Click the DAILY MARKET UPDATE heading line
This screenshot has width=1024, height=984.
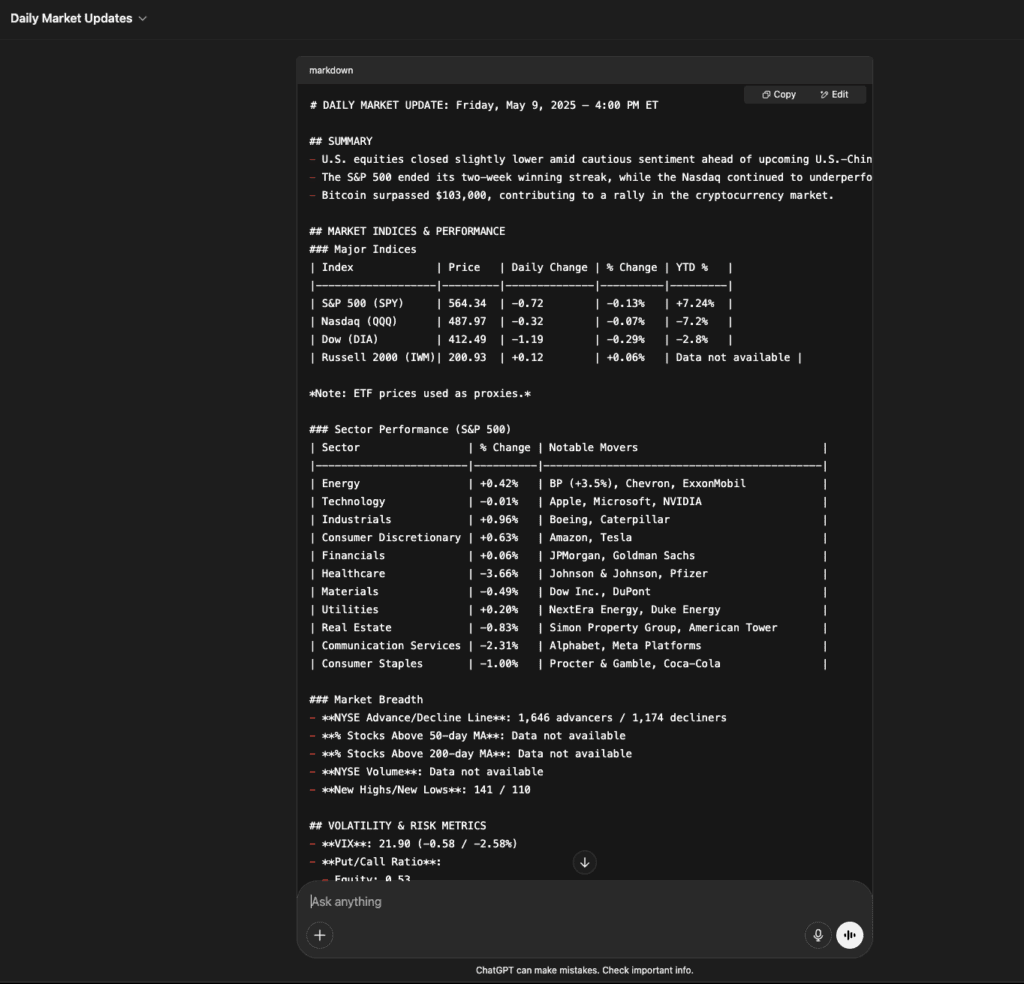[484, 105]
